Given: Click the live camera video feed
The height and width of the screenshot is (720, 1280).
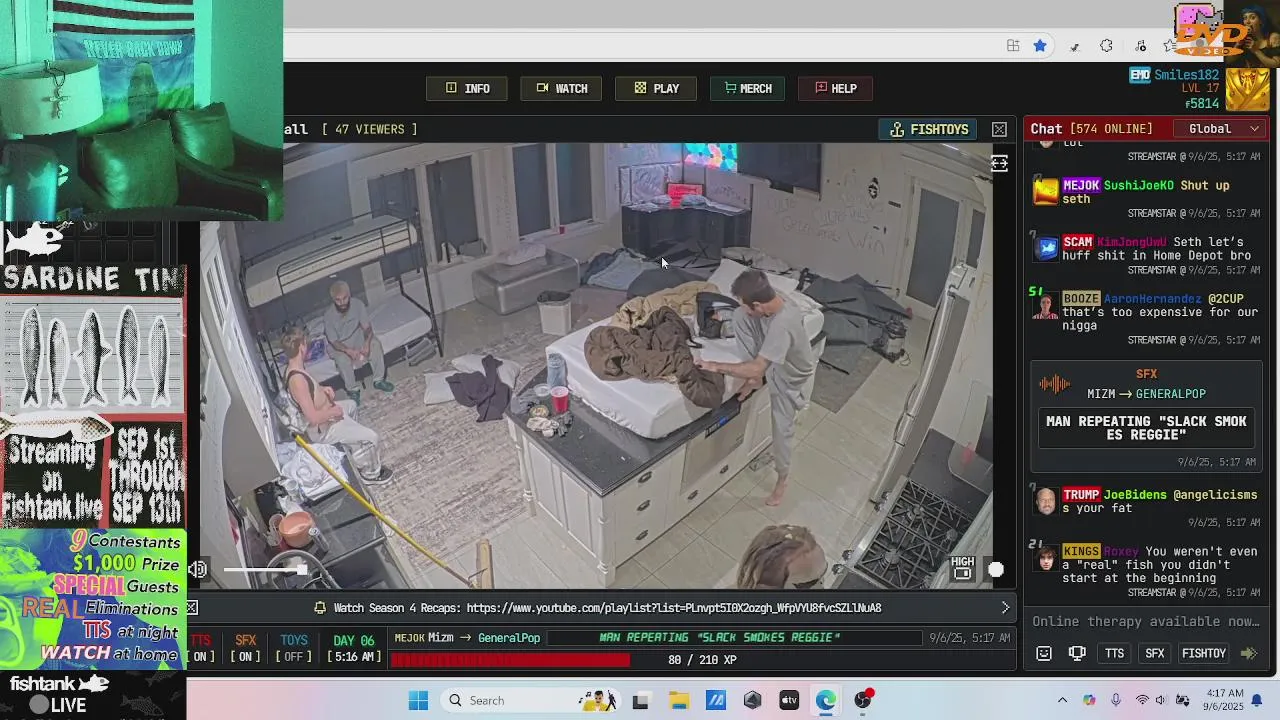Looking at the screenshot, I should [x=596, y=365].
